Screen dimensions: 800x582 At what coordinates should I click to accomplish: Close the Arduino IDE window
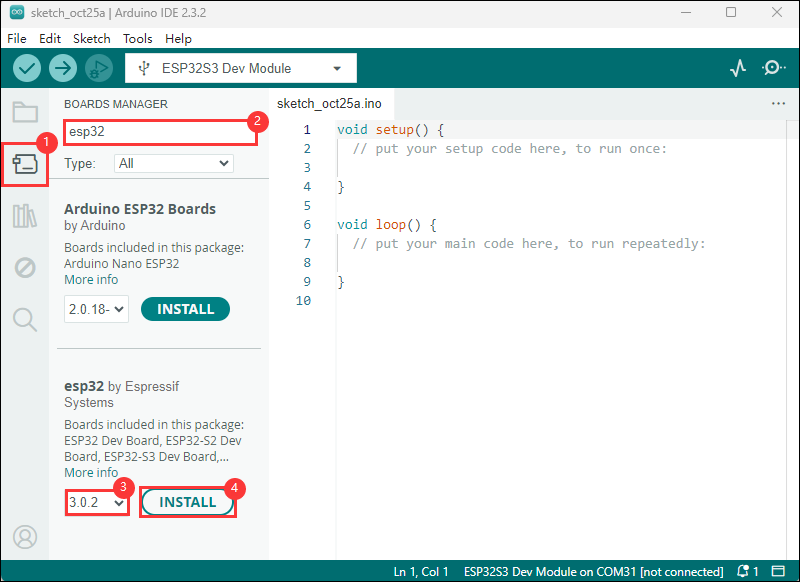(x=777, y=12)
